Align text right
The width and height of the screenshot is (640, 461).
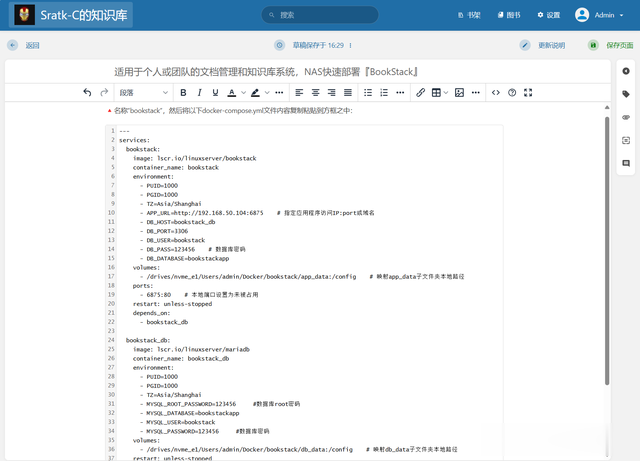point(331,93)
